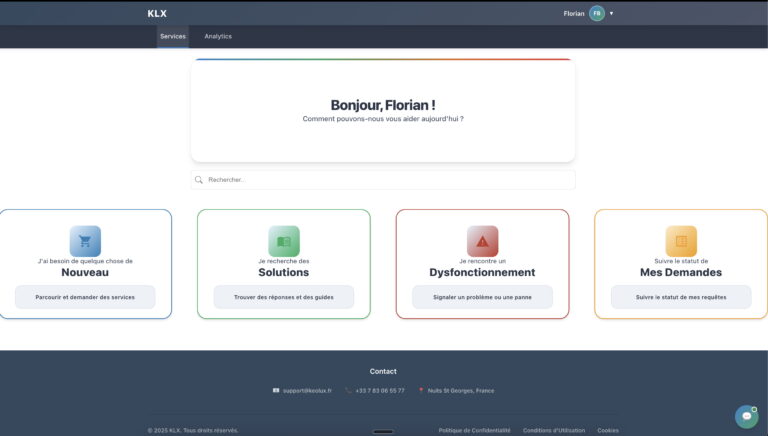The width and height of the screenshot is (768, 436).
Task: Select the Dysfonctionnement card heading
Action: pos(482,272)
